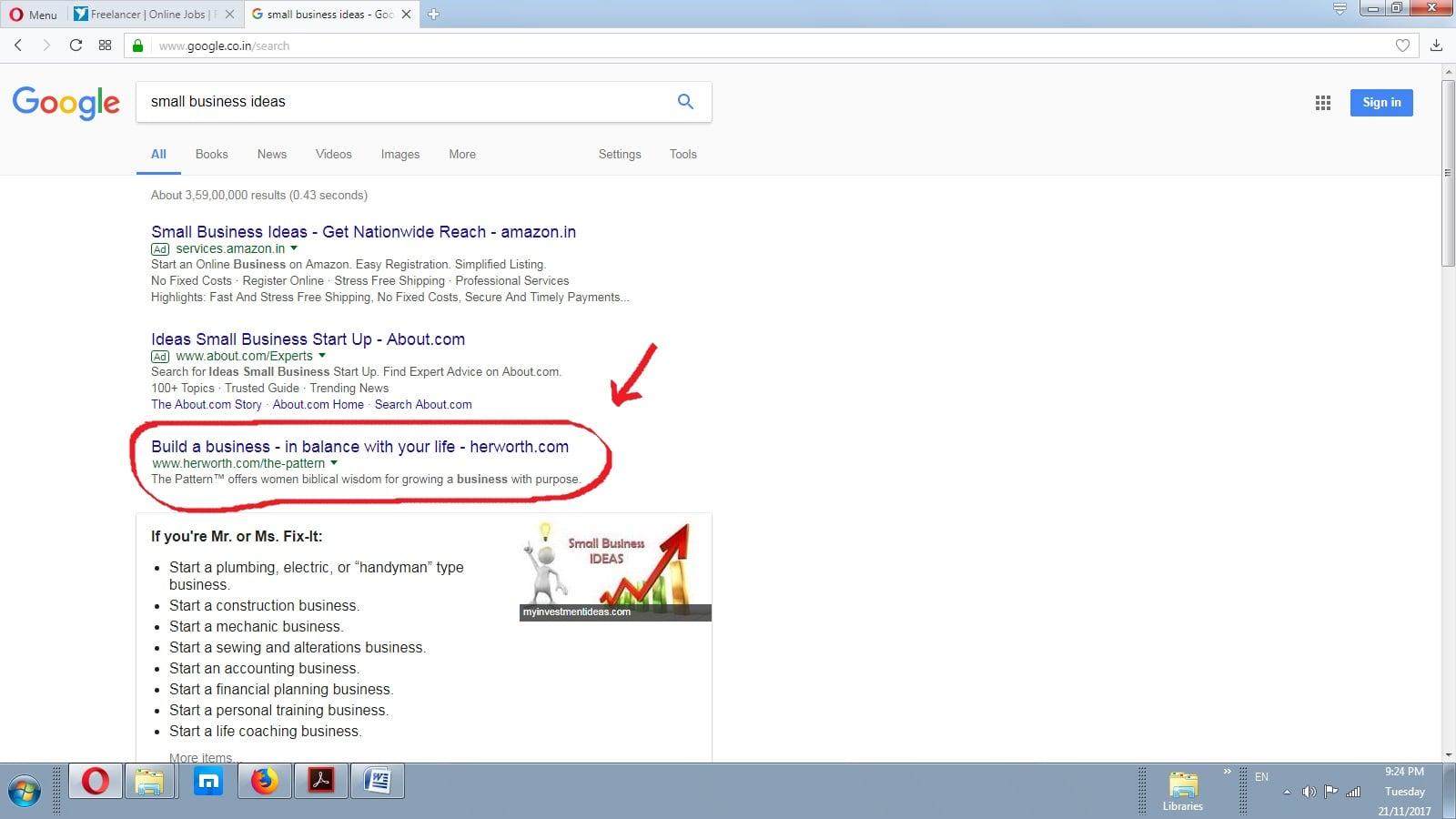Expand the www.about.com/Experts dropdown arrow
The height and width of the screenshot is (819, 1456).
[322, 356]
